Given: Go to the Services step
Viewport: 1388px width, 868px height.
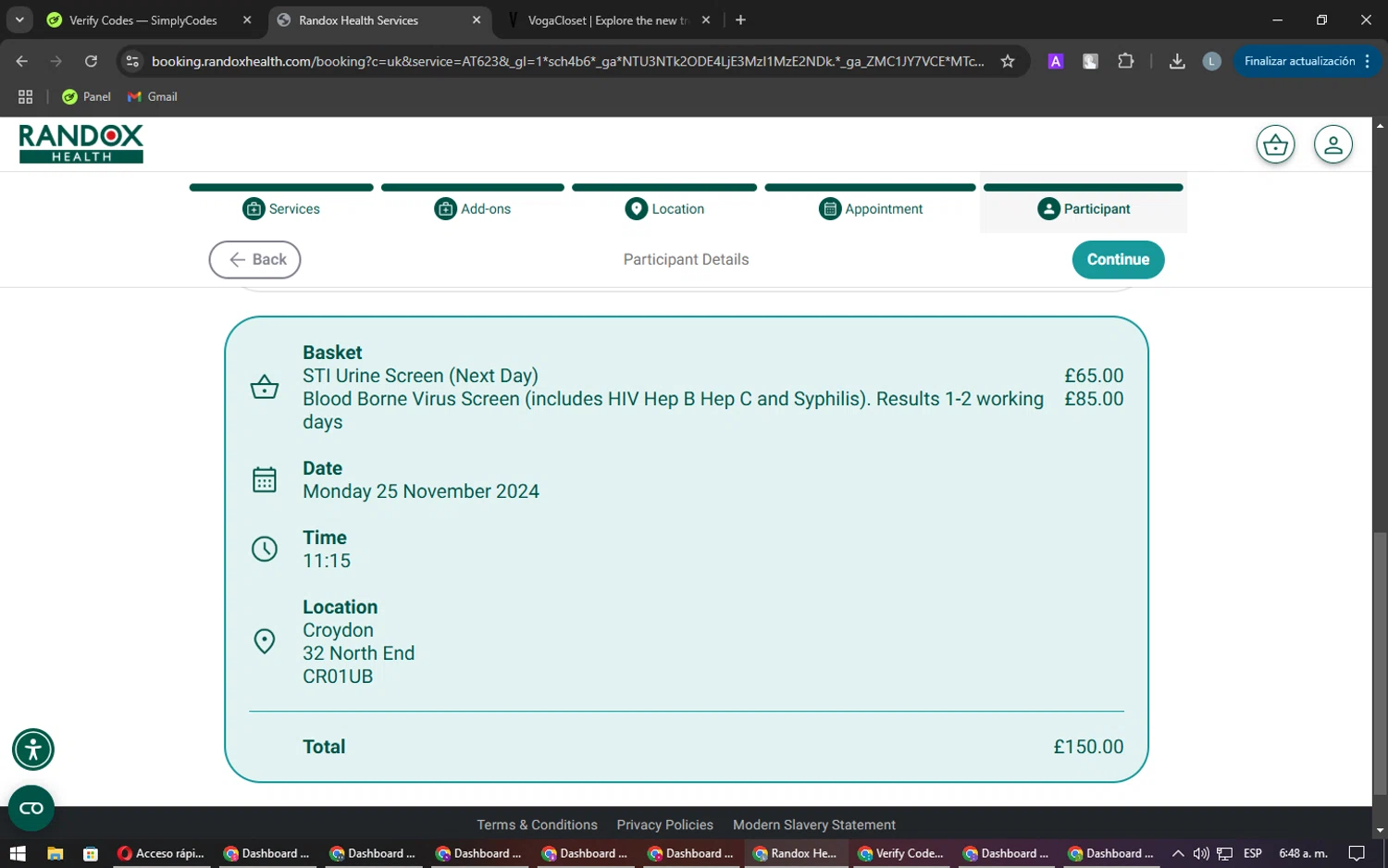Looking at the screenshot, I should (281, 209).
